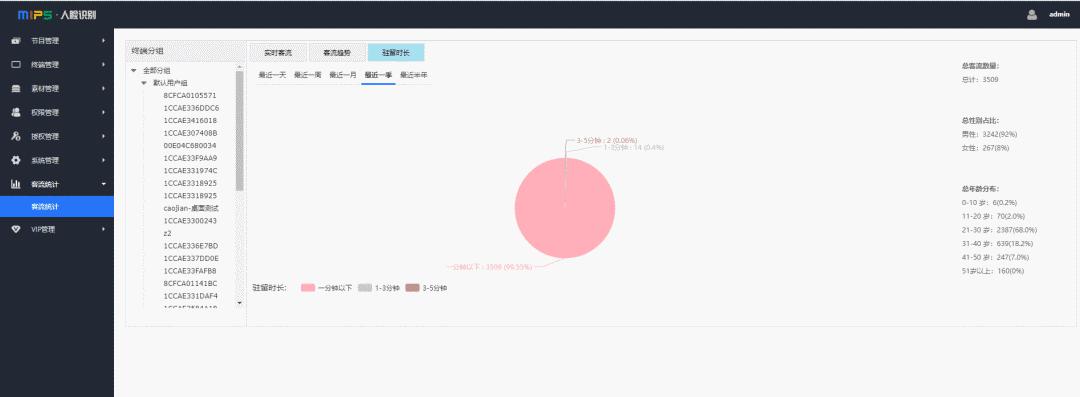Click the 系统管理 gear icon
Viewport: 1080px width, 397px height.
(16, 161)
